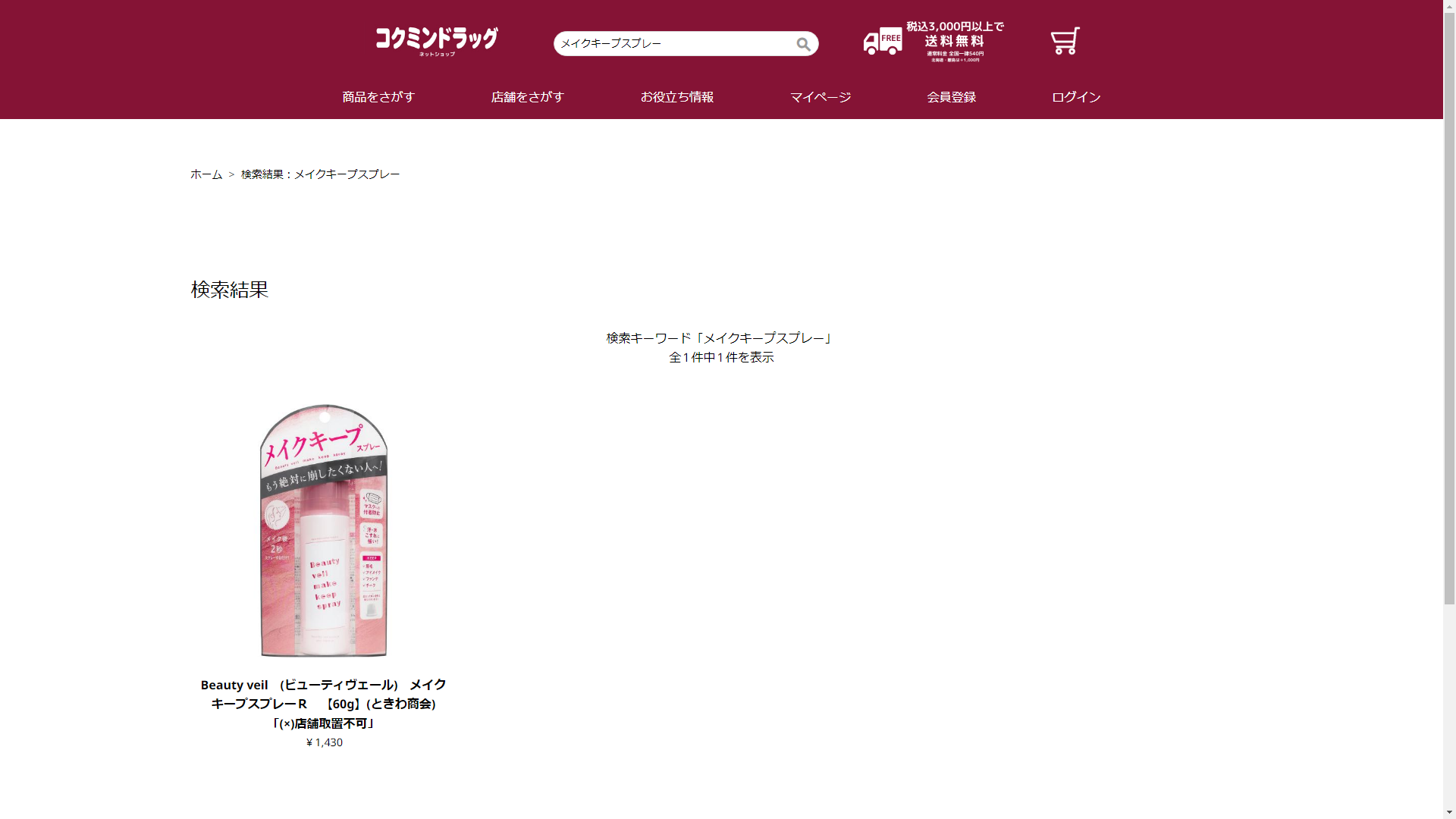Click the ログイン link
Image resolution: width=1456 pixels, height=819 pixels.
(1076, 97)
